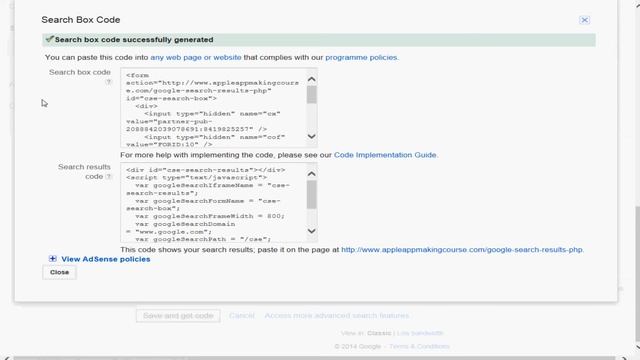Click the page's vertical scrollbar thumb on right edge
The width and height of the screenshot is (640, 360).
637,273
